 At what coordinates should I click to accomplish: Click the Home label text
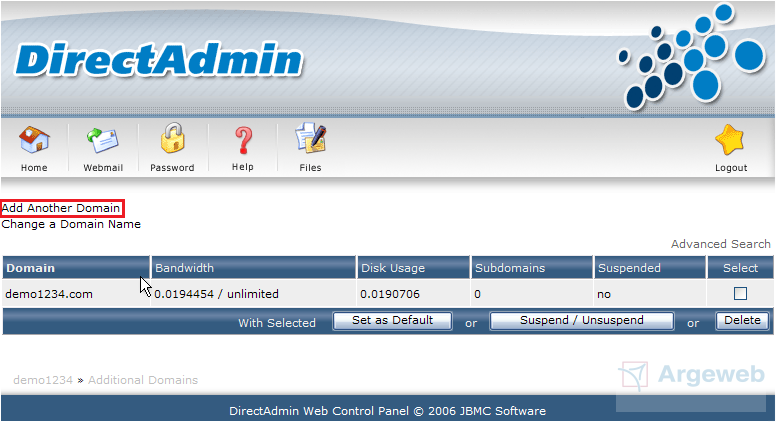point(34,168)
